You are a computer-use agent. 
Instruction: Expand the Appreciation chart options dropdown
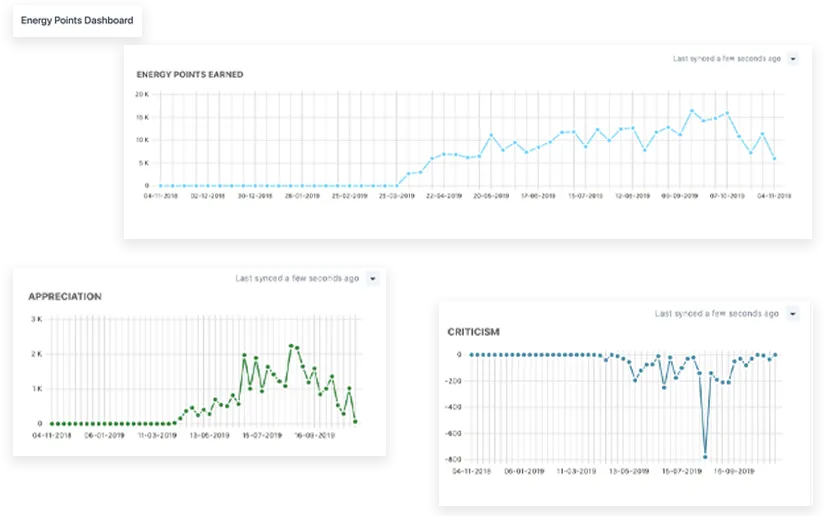(373, 279)
